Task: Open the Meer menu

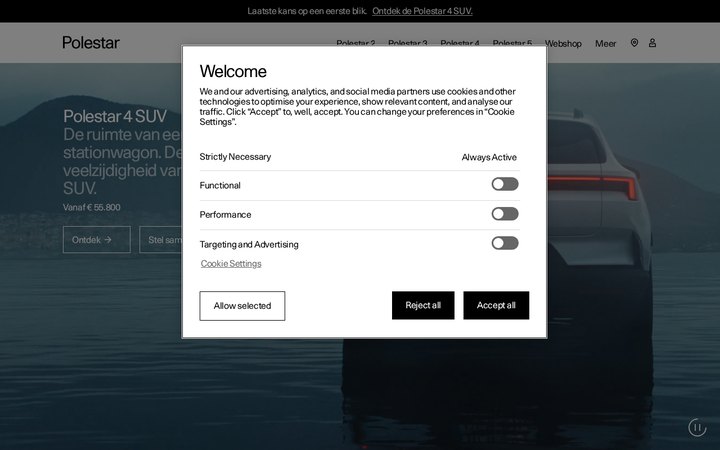Action: [x=605, y=44]
